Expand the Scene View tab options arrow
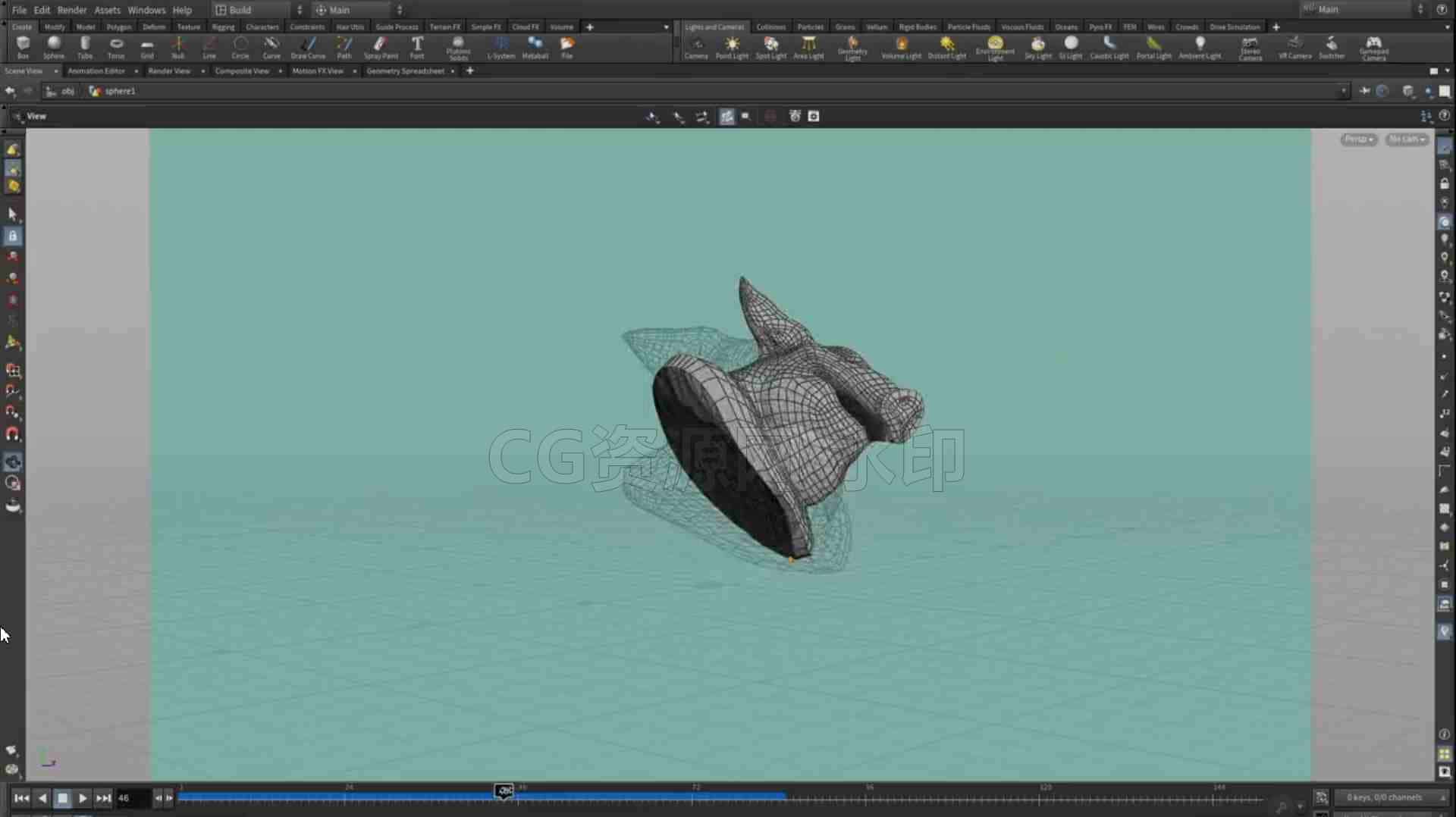Image resolution: width=1456 pixels, height=817 pixels. click(x=55, y=71)
